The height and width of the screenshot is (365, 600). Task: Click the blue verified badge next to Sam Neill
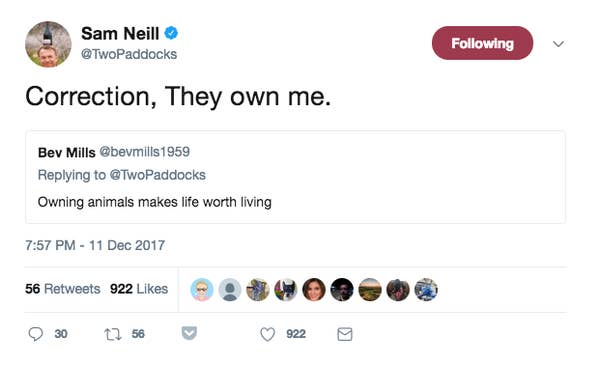(x=171, y=33)
